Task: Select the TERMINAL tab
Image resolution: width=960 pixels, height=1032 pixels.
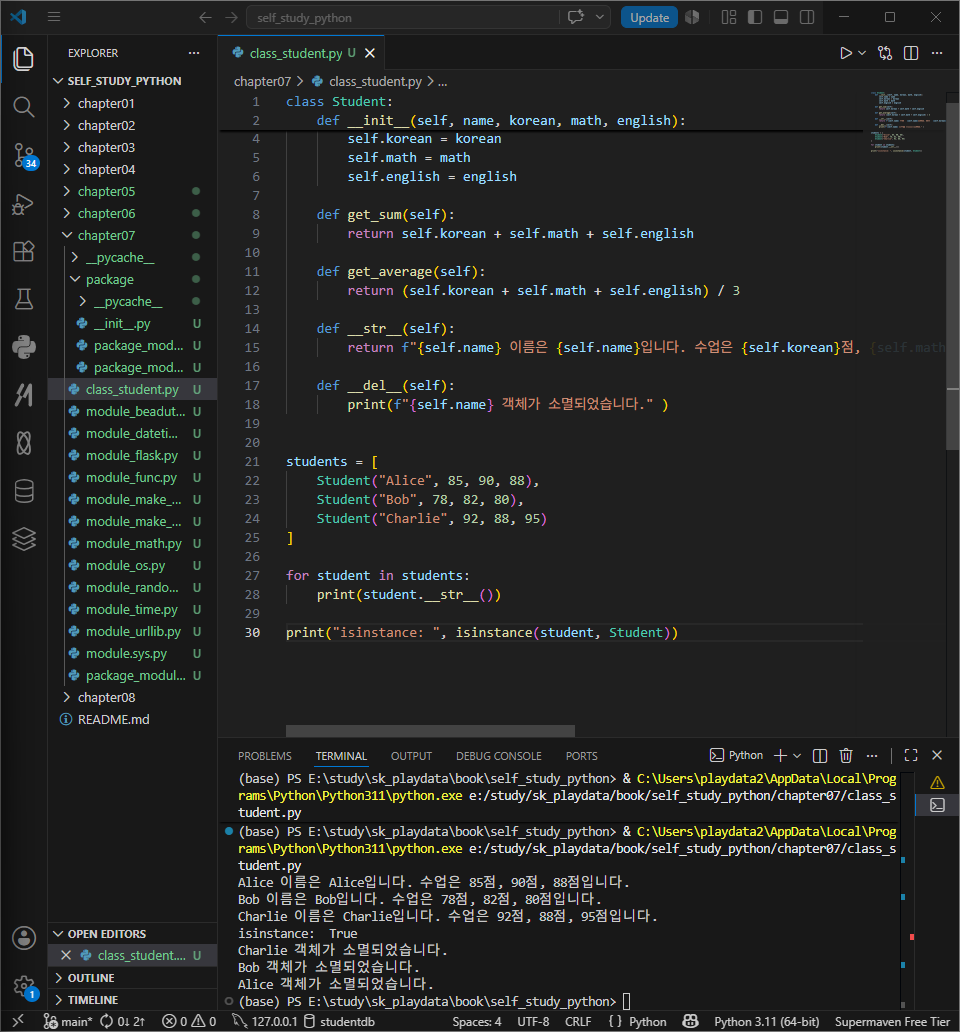Action: tap(341, 756)
